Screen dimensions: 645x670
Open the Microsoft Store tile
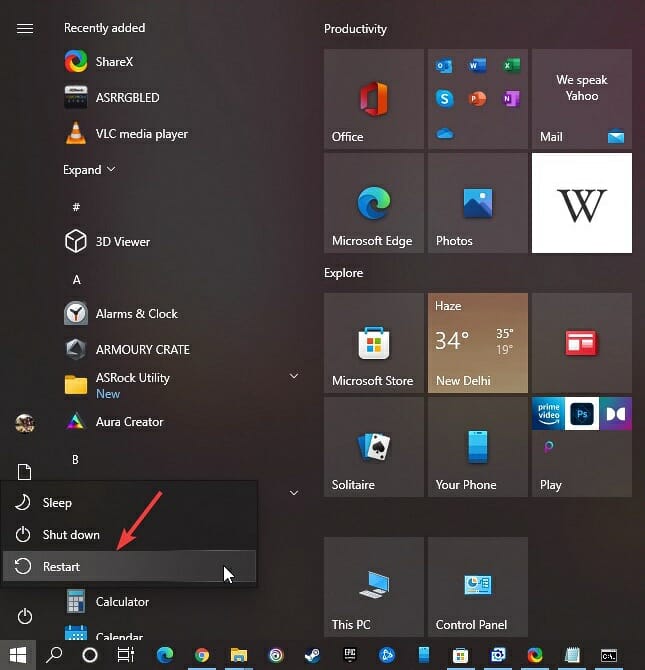coord(374,343)
